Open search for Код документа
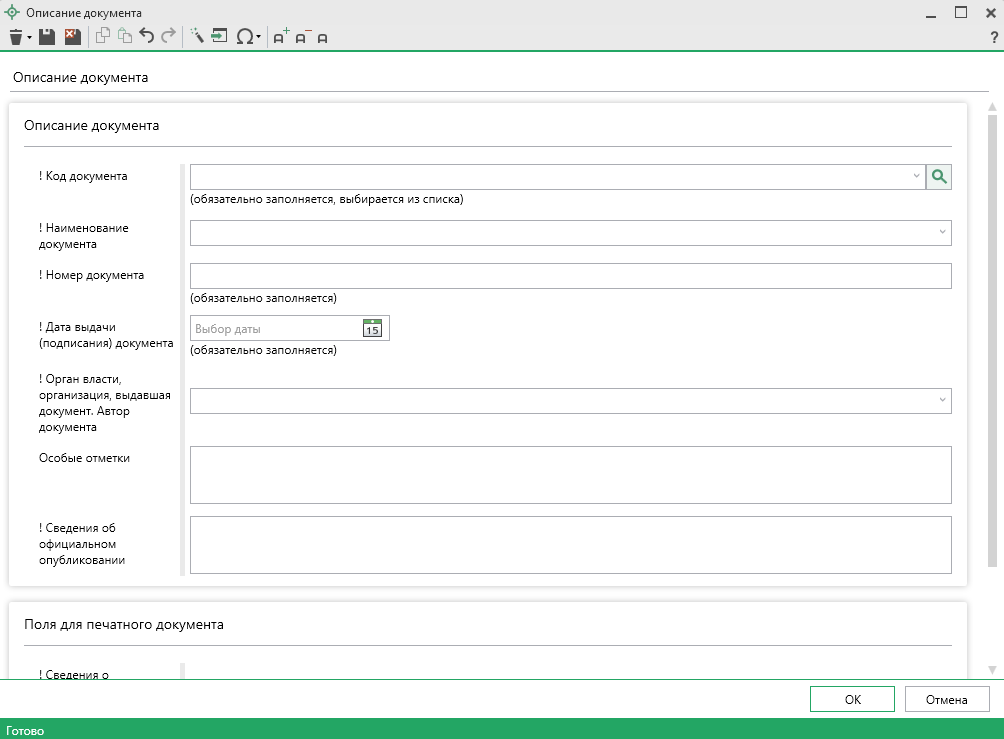The width and height of the screenshot is (1004, 739). (x=939, y=177)
